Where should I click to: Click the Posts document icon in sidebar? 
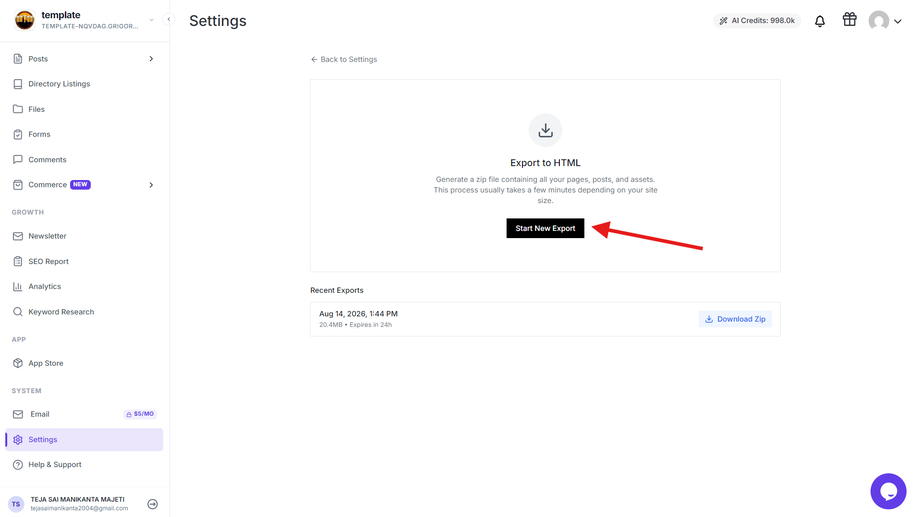pyautogui.click(x=18, y=59)
